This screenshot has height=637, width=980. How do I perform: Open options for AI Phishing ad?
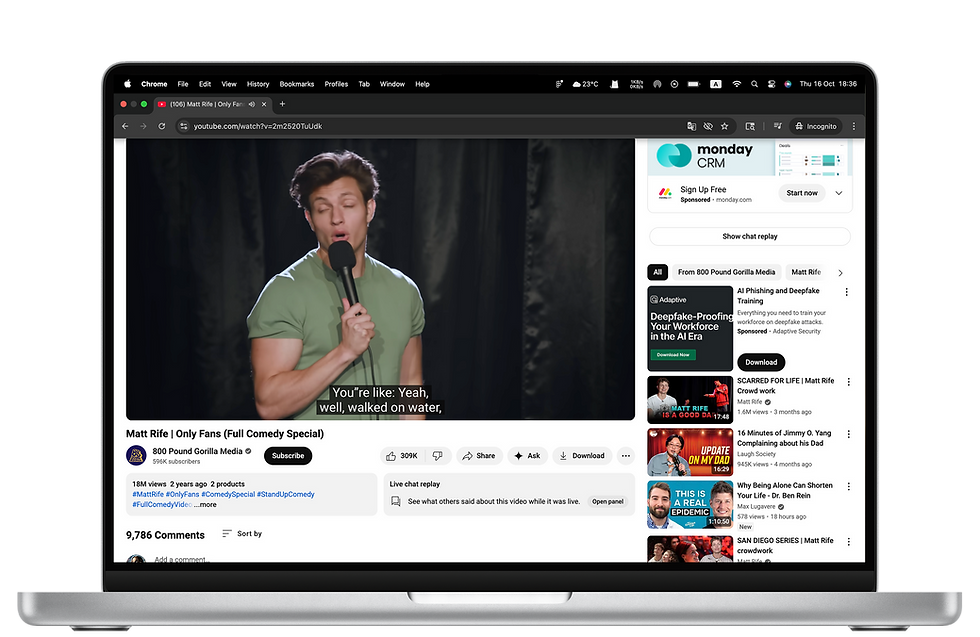[847, 292]
